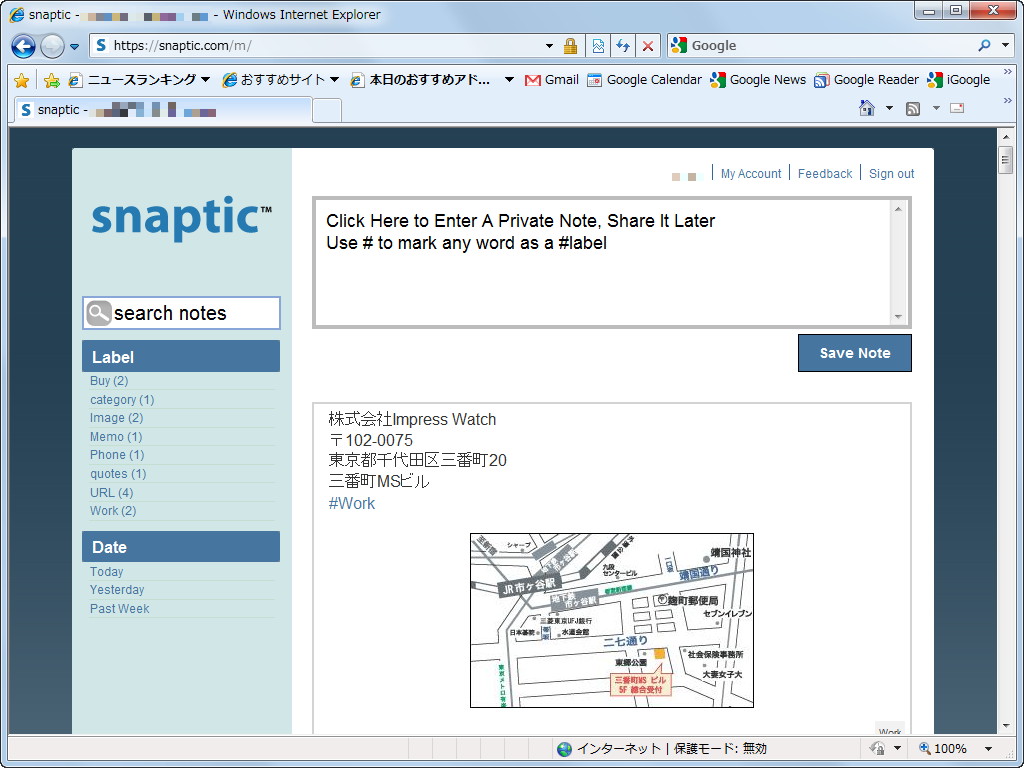Open the 本日のおすすめアド favorite
Image resolution: width=1024 pixels, height=768 pixels.
(x=421, y=80)
